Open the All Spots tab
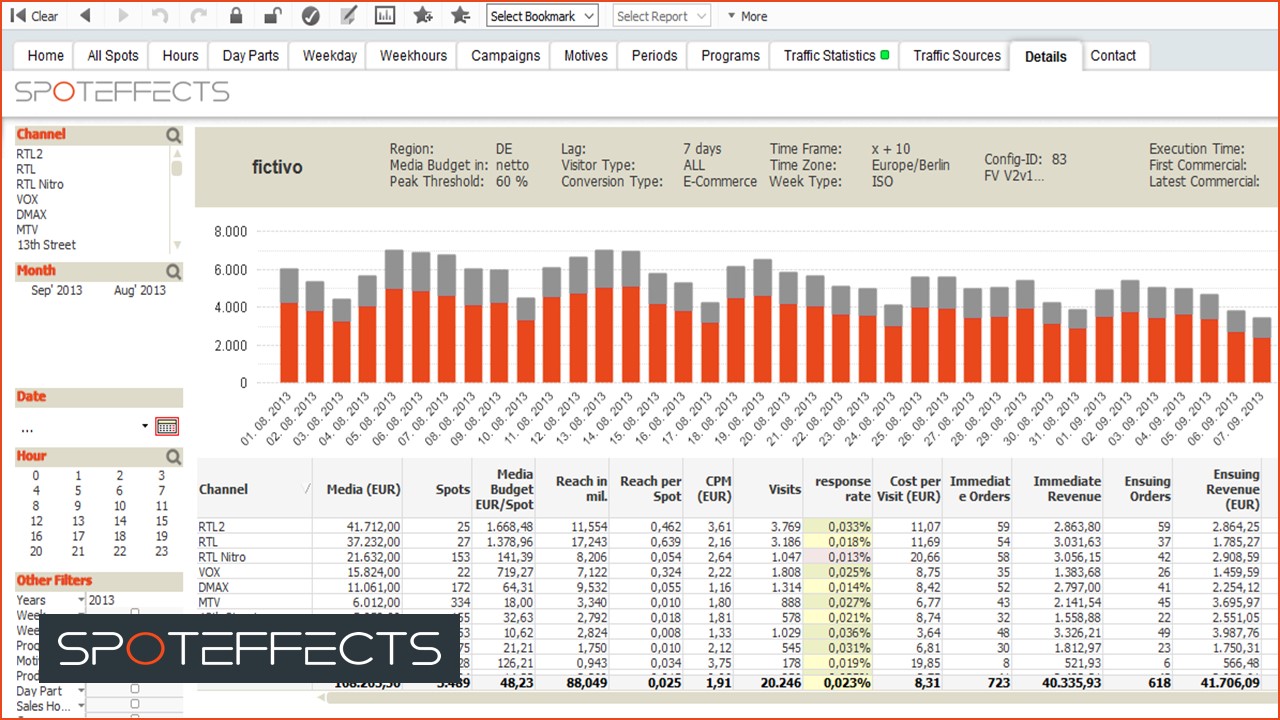Screen dimensions: 1280x720 pos(113,56)
